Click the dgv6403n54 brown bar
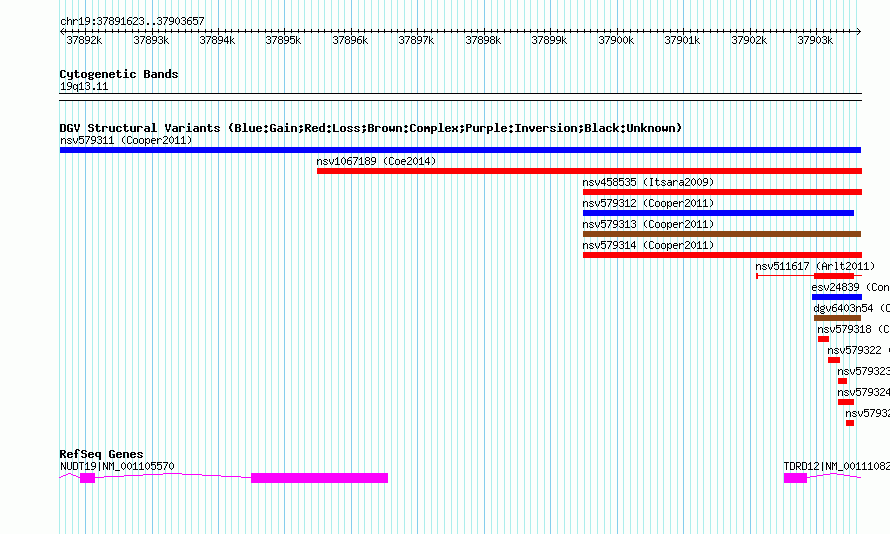890x534 pixels. point(837,318)
